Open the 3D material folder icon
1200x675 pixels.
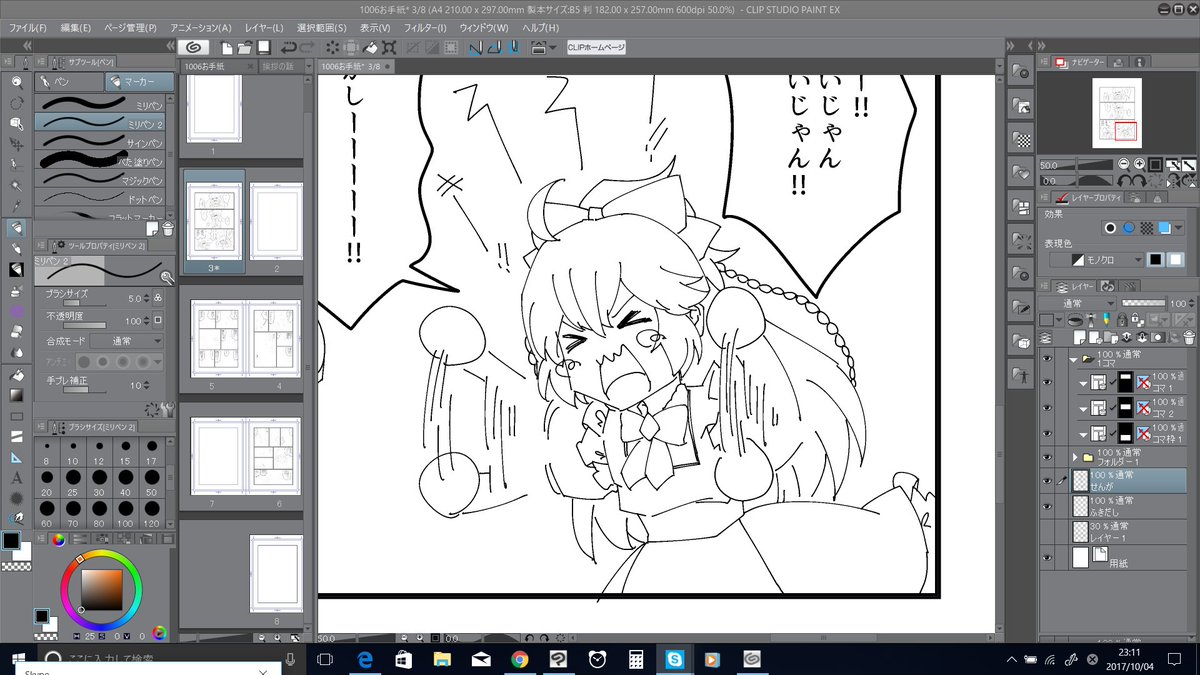(1022, 342)
